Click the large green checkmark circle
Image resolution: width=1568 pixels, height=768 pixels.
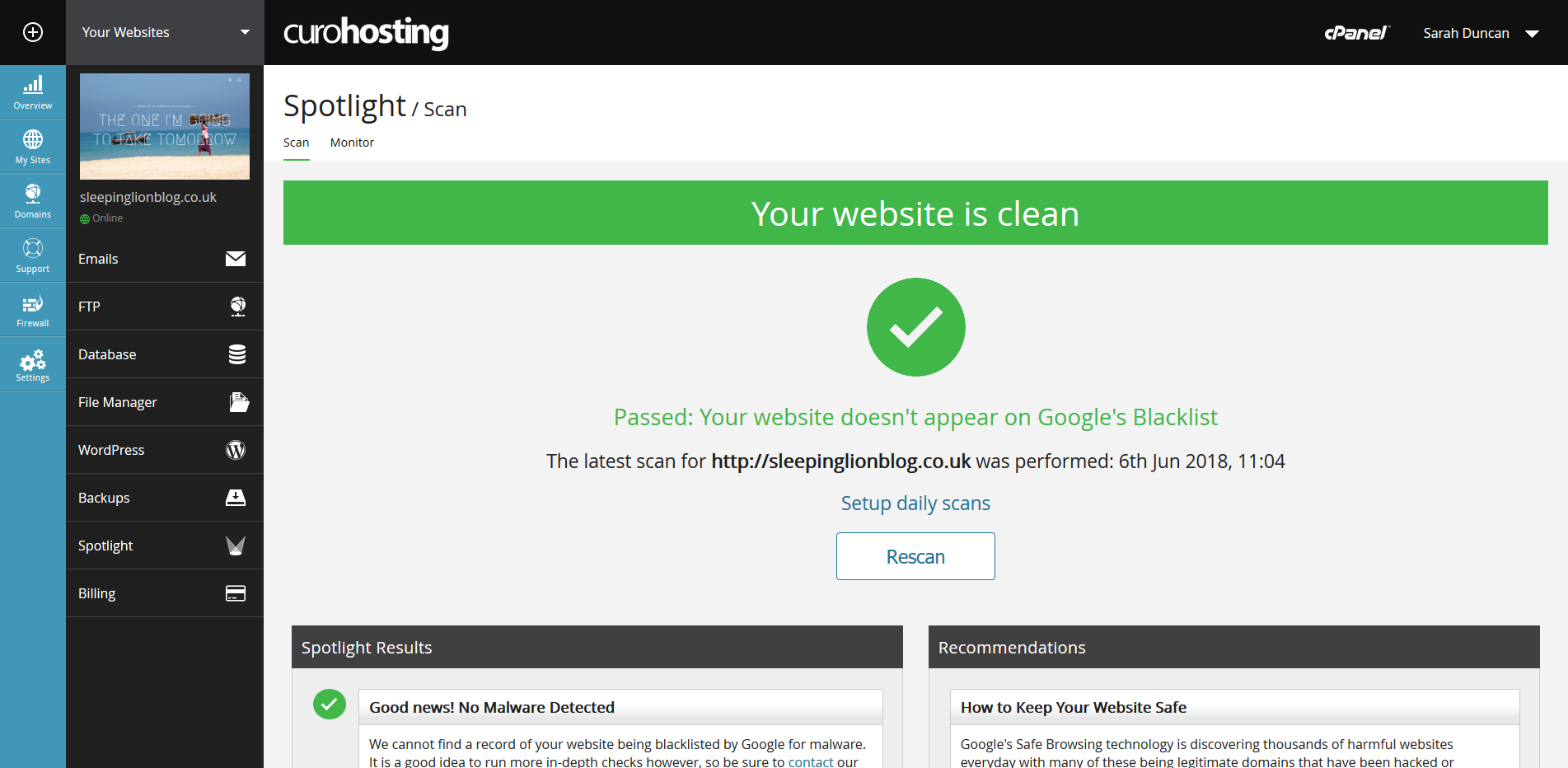[x=915, y=327]
